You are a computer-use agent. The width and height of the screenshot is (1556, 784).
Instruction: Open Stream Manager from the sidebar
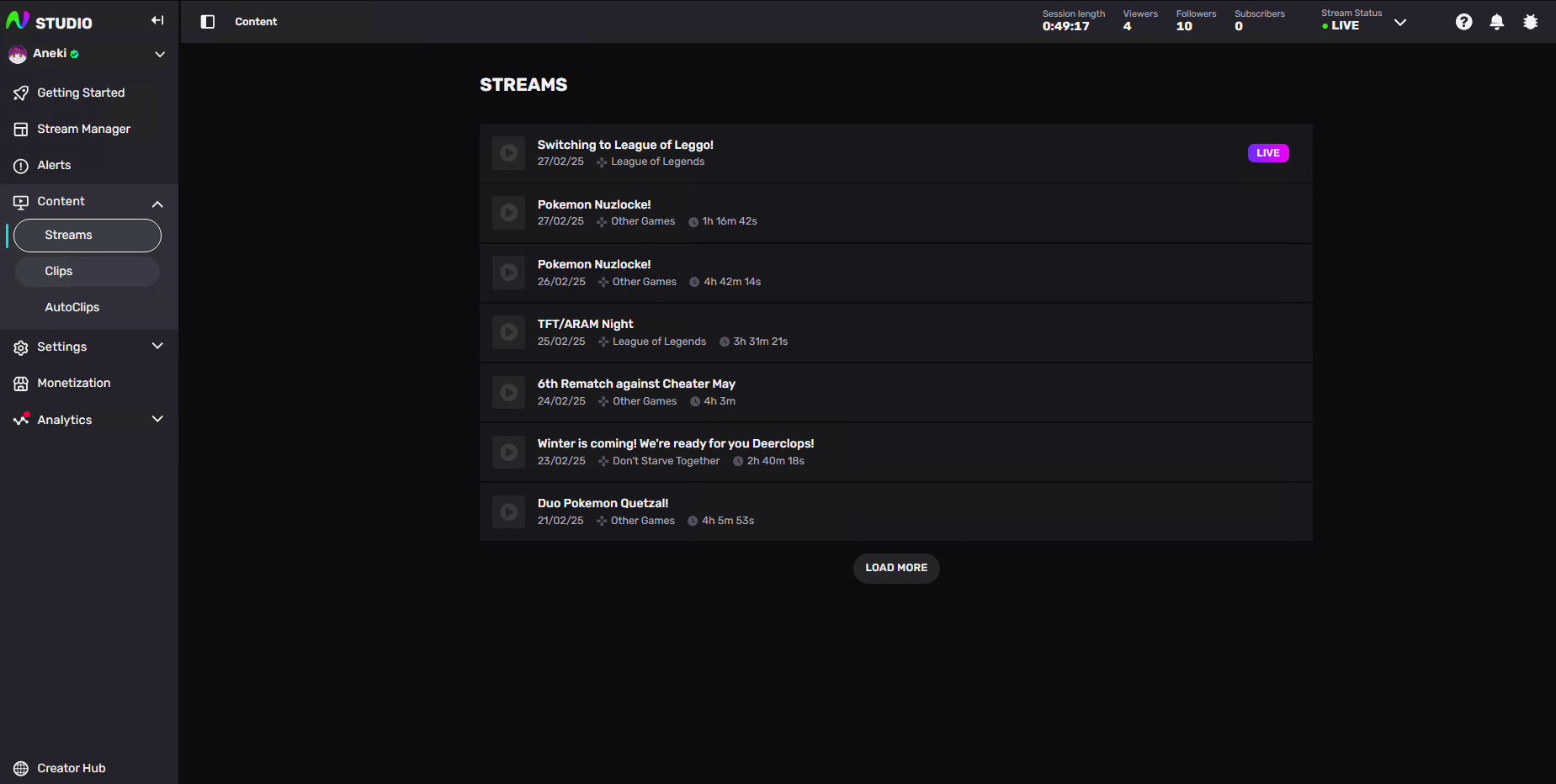click(83, 129)
